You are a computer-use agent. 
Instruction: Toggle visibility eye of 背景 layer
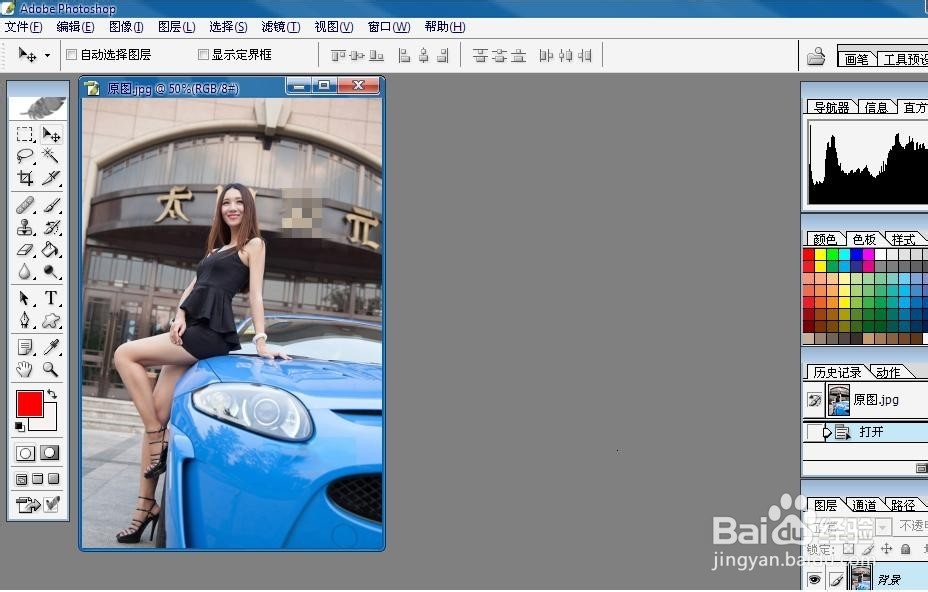click(814, 580)
